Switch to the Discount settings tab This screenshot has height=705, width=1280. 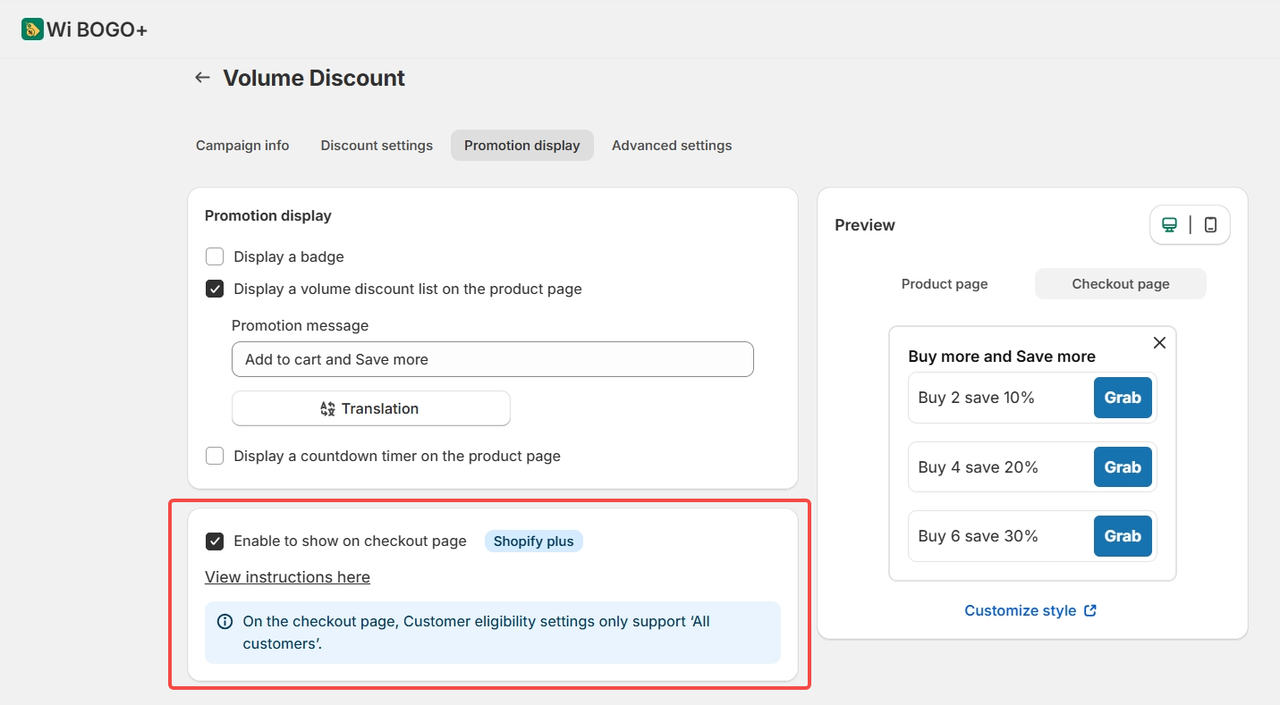click(x=377, y=145)
